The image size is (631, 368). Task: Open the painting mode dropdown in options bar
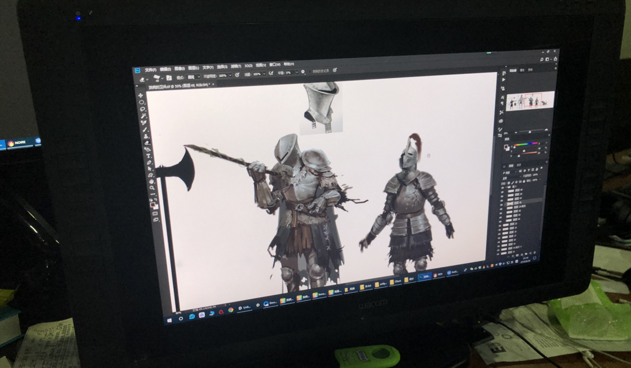click(x=194, y=77)
